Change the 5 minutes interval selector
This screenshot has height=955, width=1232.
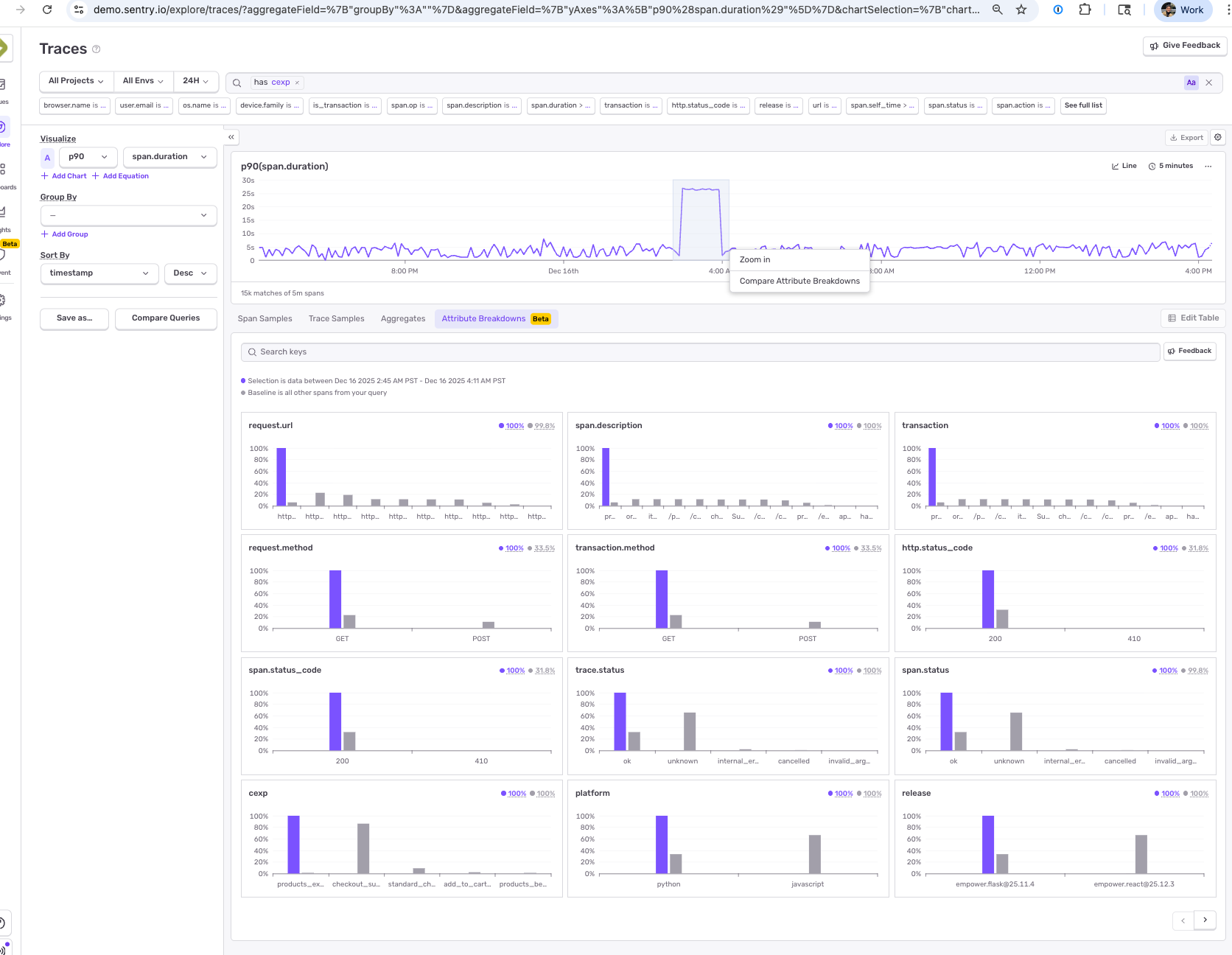(1170, 167)
